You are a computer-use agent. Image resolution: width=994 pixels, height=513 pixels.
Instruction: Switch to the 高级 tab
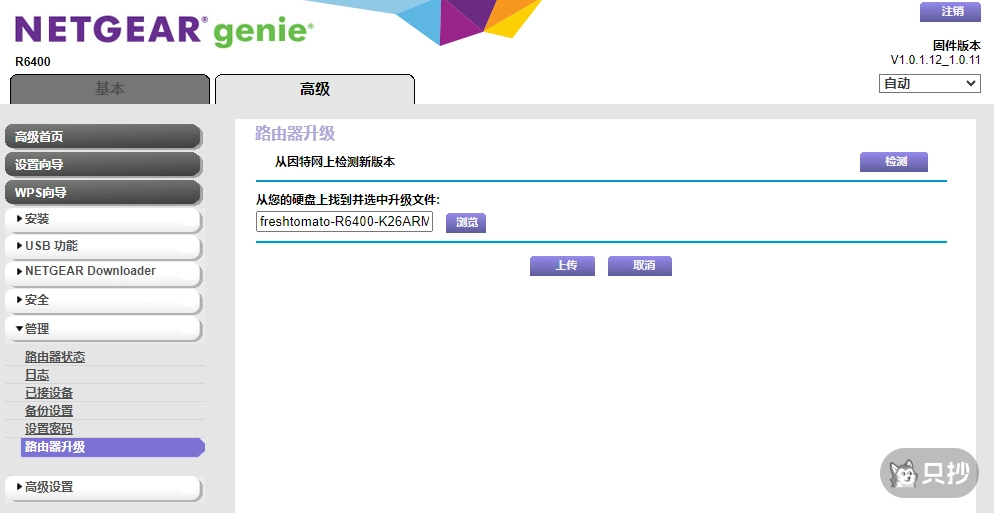tap(315, 89)
